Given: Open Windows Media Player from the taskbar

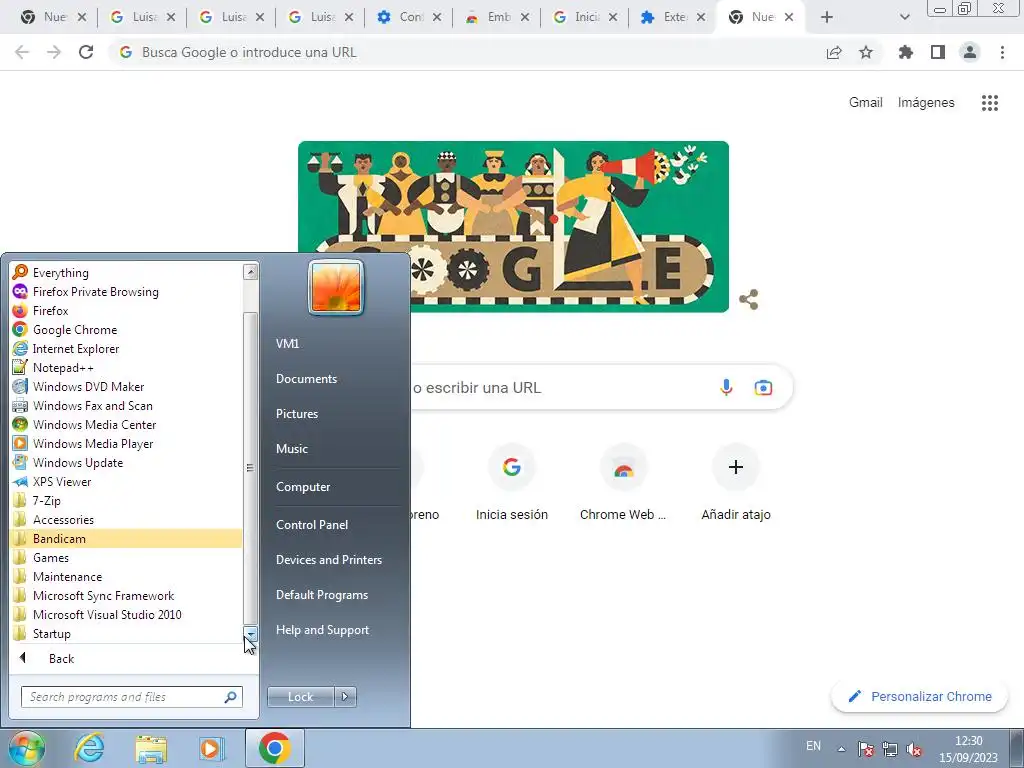Looking at the screenshot, I should click(212, 748).
